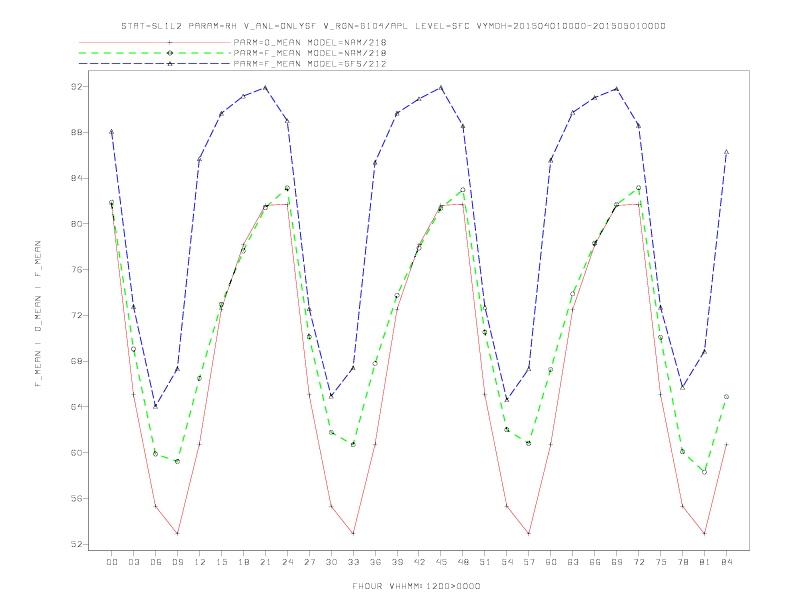Click x-axis forecast hour label 72

[x=638, y=562]
